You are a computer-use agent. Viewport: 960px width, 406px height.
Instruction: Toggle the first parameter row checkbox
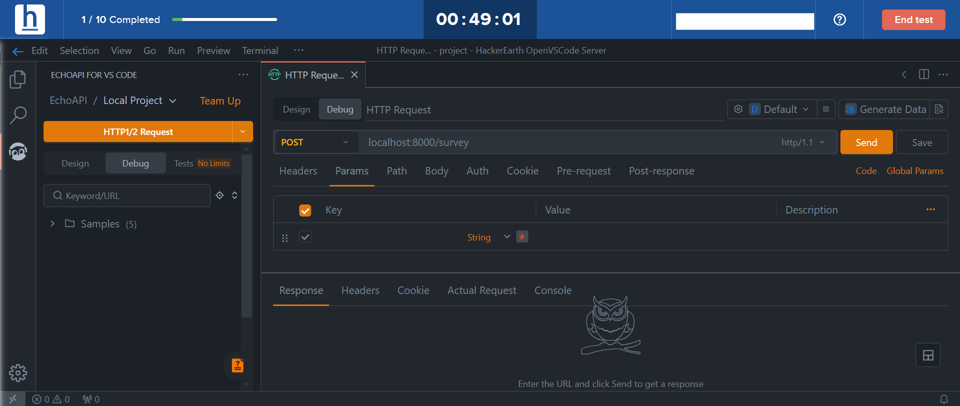pos(305,237)
